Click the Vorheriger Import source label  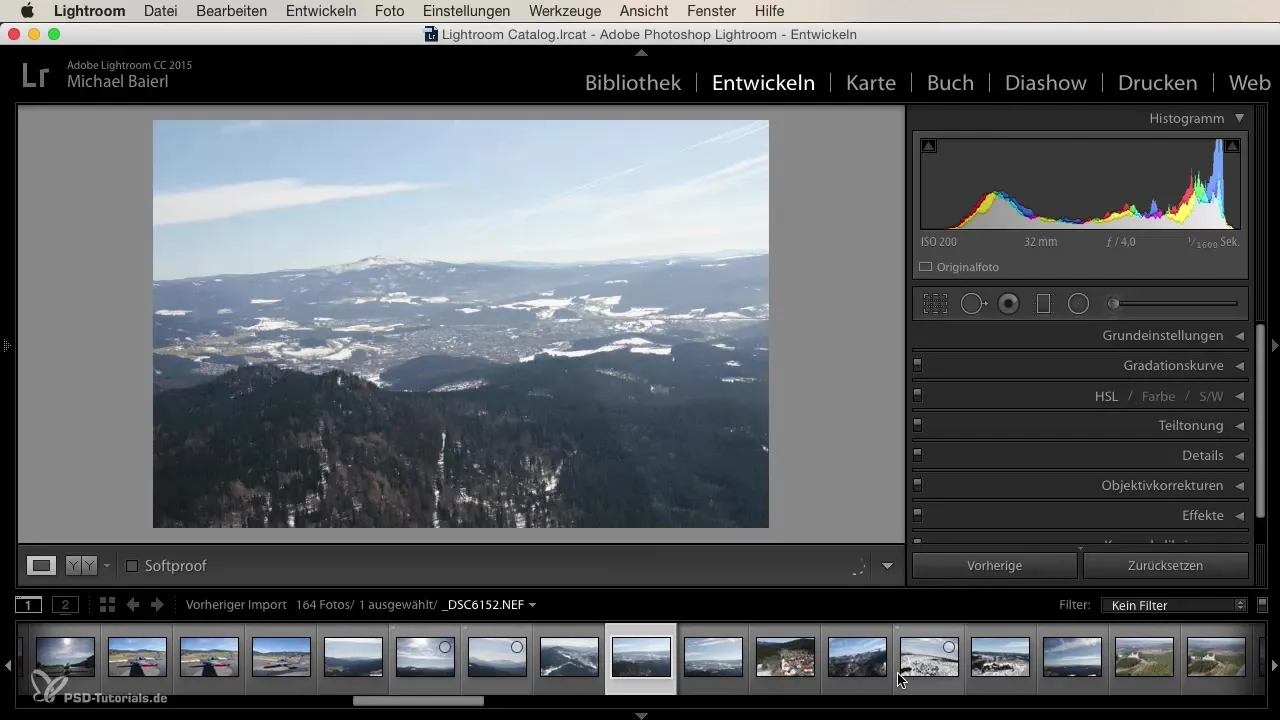(x=236, y=605)
